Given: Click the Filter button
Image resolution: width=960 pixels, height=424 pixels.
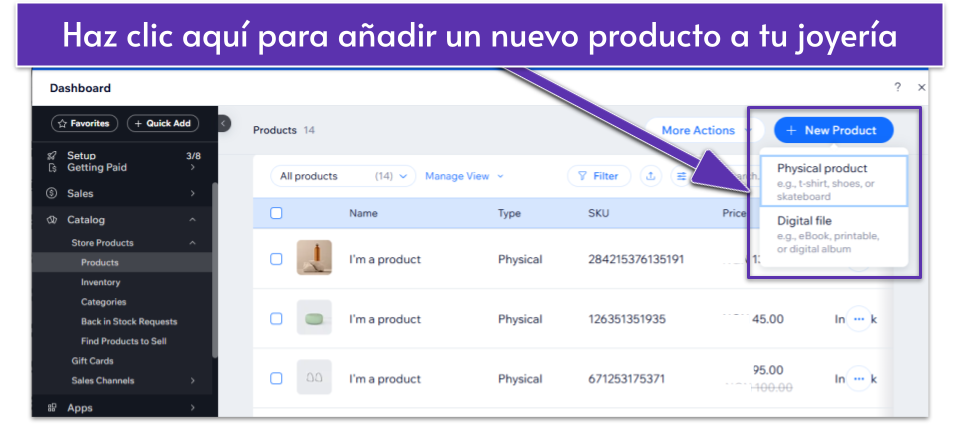Looking at the screenshot, I should (x=599, y=176).
